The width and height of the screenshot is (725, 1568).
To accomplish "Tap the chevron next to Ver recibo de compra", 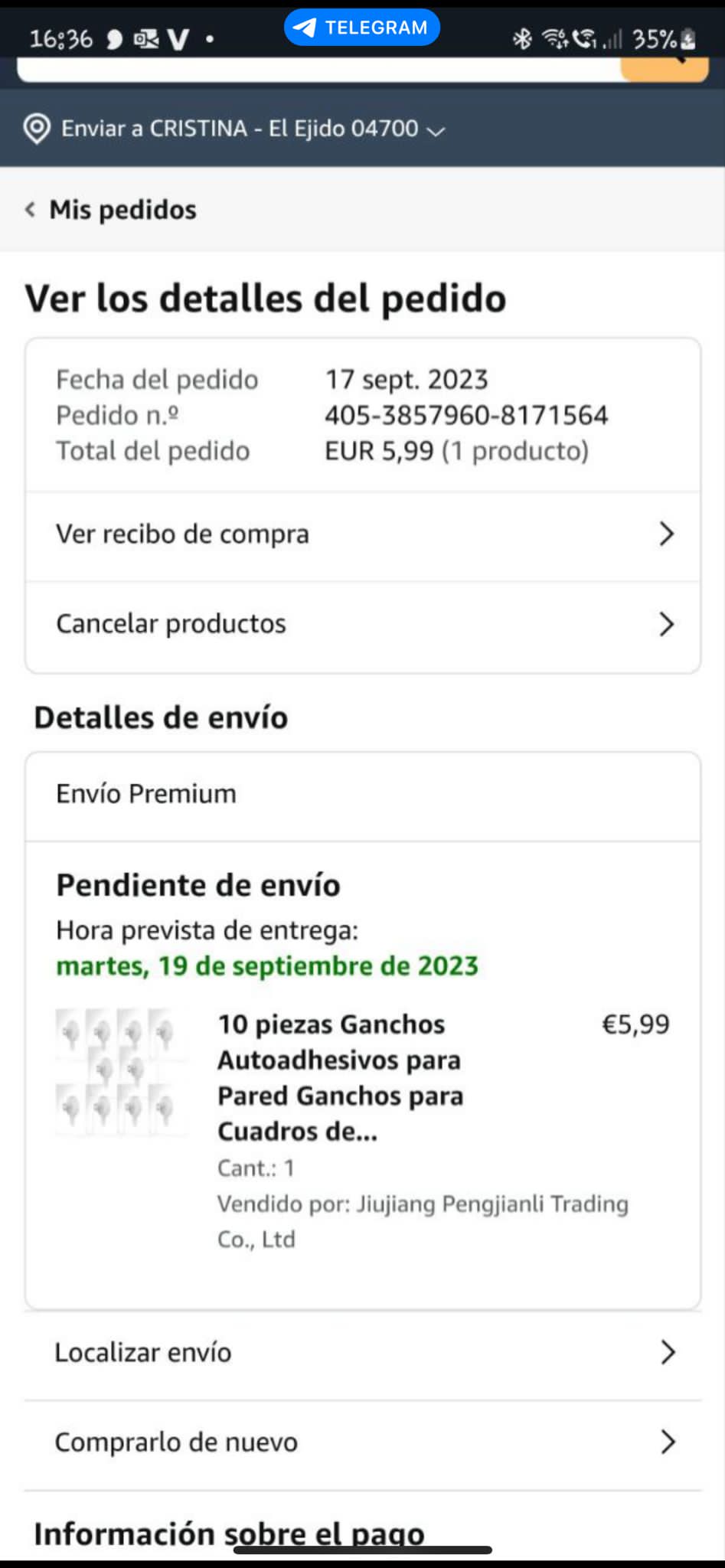I will pyautogui.click(x=666, y=534).
